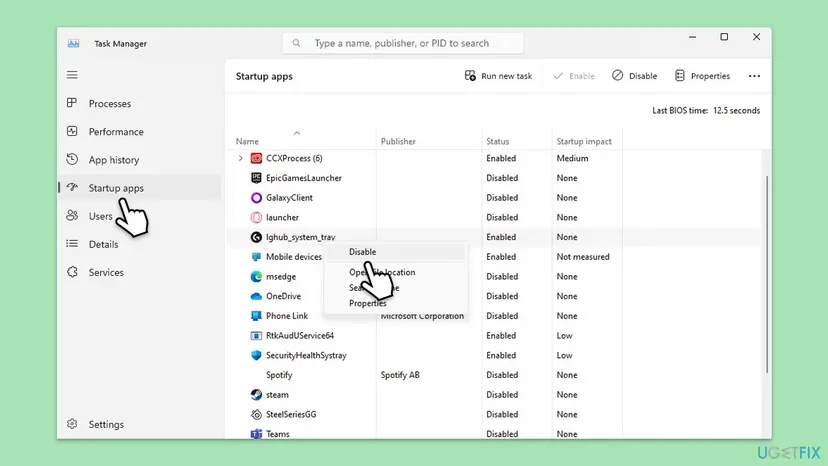The width and height of the screenshot is (828, 466).
Task: Click the SecurityHealthSystray shield icon
Action: click(x=256, y=355)
